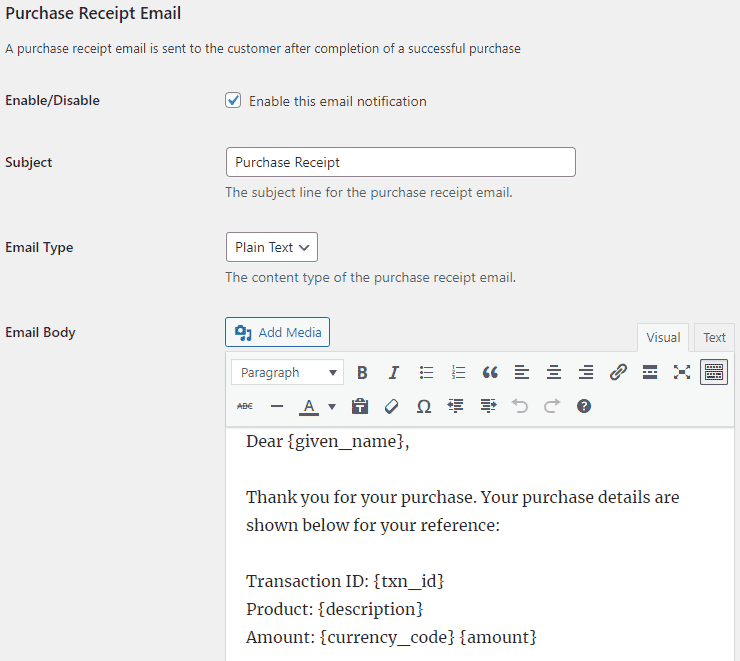This screenshot has height=661, width=740.
Task: Align text right
Action: pyautogui.click(x=586, y=373)
